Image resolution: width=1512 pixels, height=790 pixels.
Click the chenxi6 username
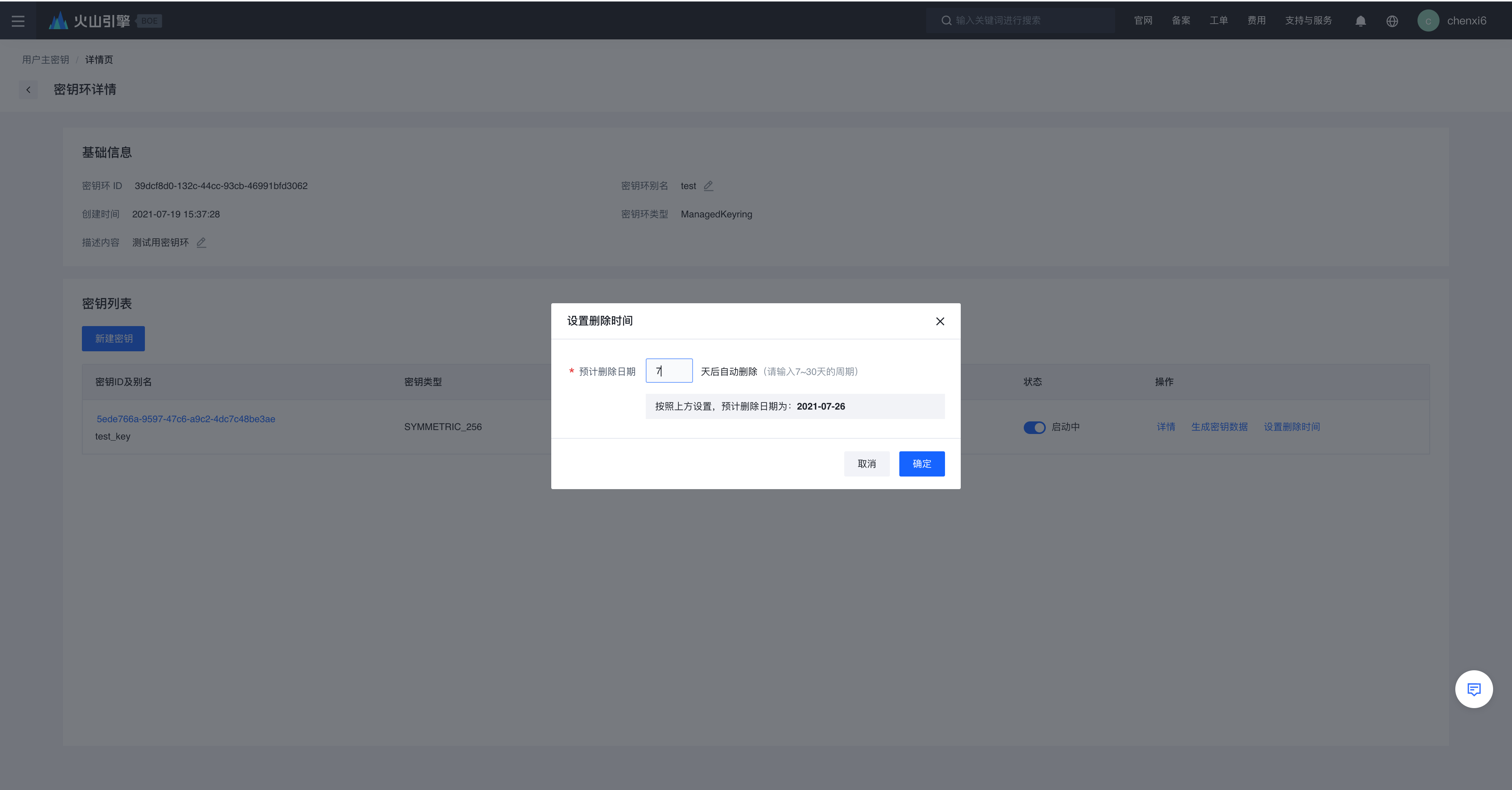click(1467, 20)
